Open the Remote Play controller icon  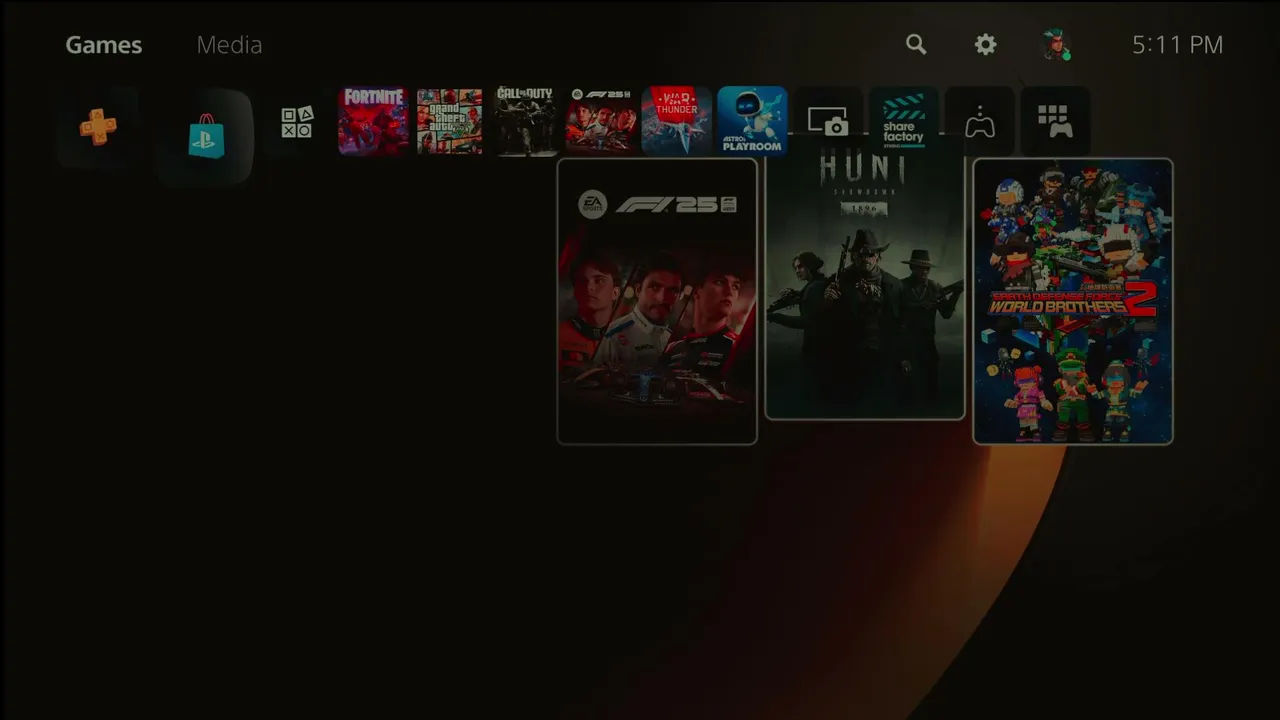click(980, 121)
